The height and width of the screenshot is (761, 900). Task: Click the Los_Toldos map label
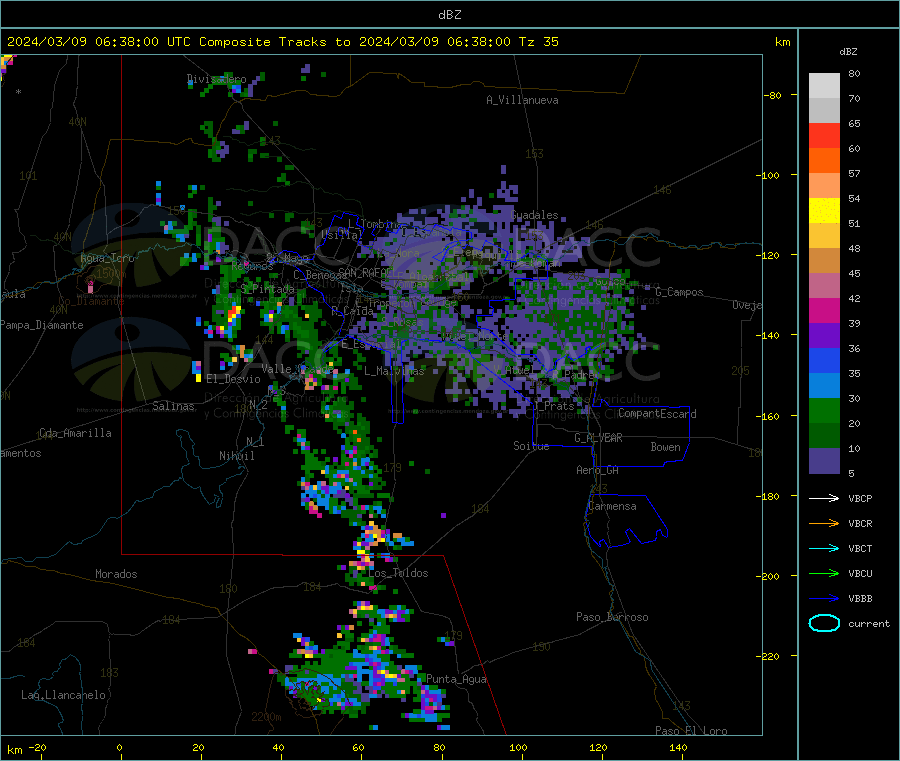click(398, 573)
